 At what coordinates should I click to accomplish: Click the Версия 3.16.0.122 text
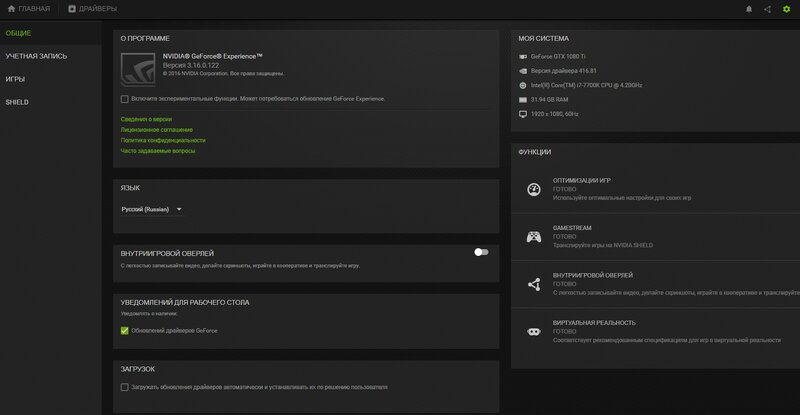[191, 65]
